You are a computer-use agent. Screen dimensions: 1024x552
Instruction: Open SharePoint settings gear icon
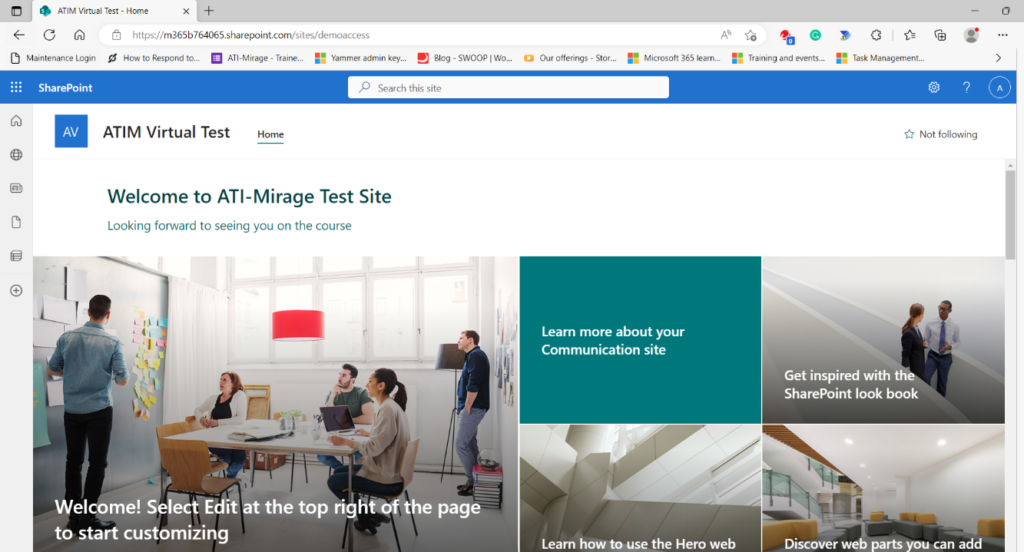[x=934, y=88]
